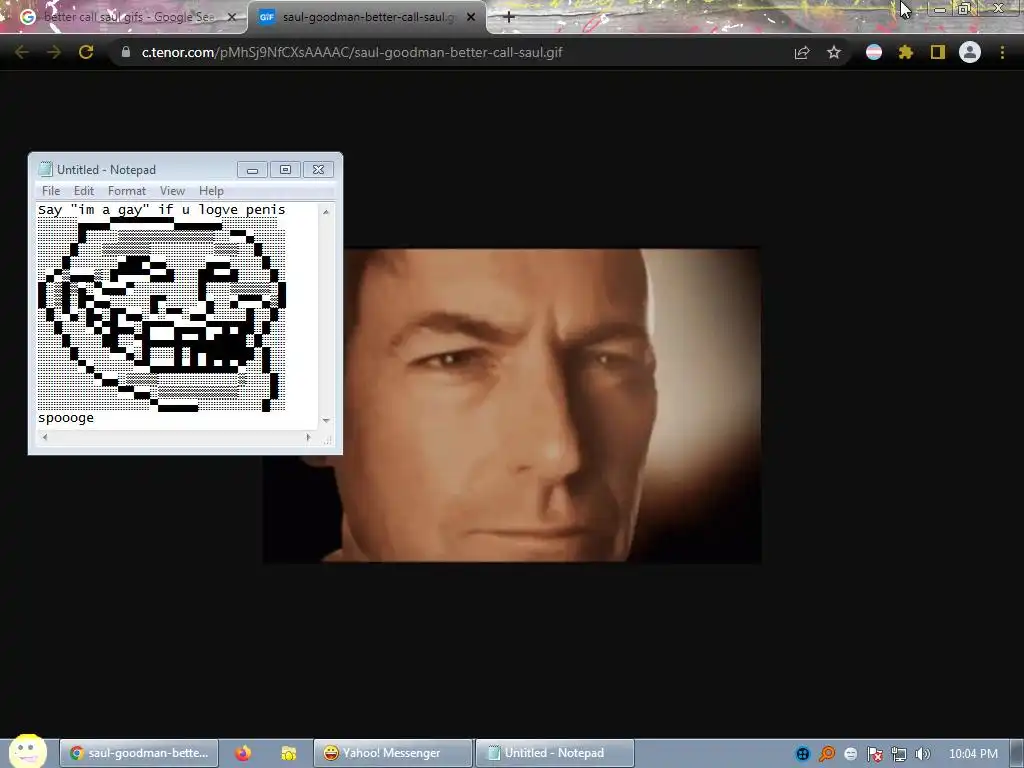The width and height of the screenshot is (1024, 768).
Task: Launch Firefox from the taskbar
Action: click(243, 753)
